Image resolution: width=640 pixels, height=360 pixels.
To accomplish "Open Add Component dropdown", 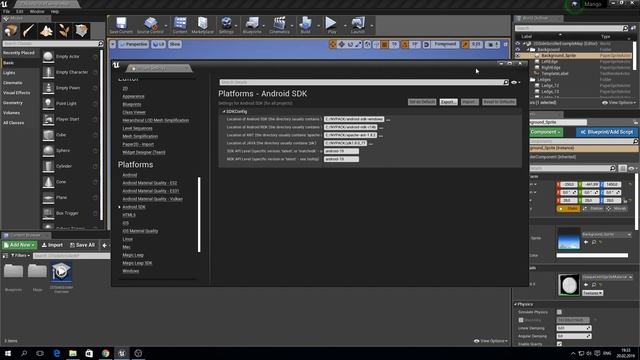I will 546,132.
